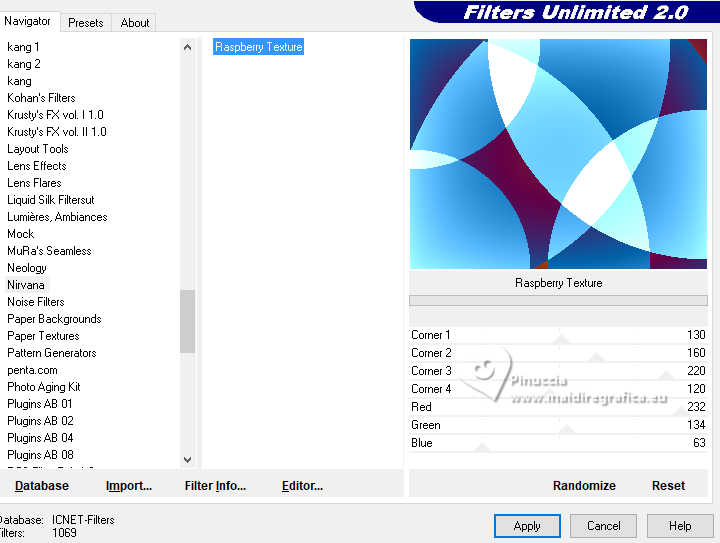
Task: Click the category list scrollbar thumb
Action: click(x=187, y=321)
